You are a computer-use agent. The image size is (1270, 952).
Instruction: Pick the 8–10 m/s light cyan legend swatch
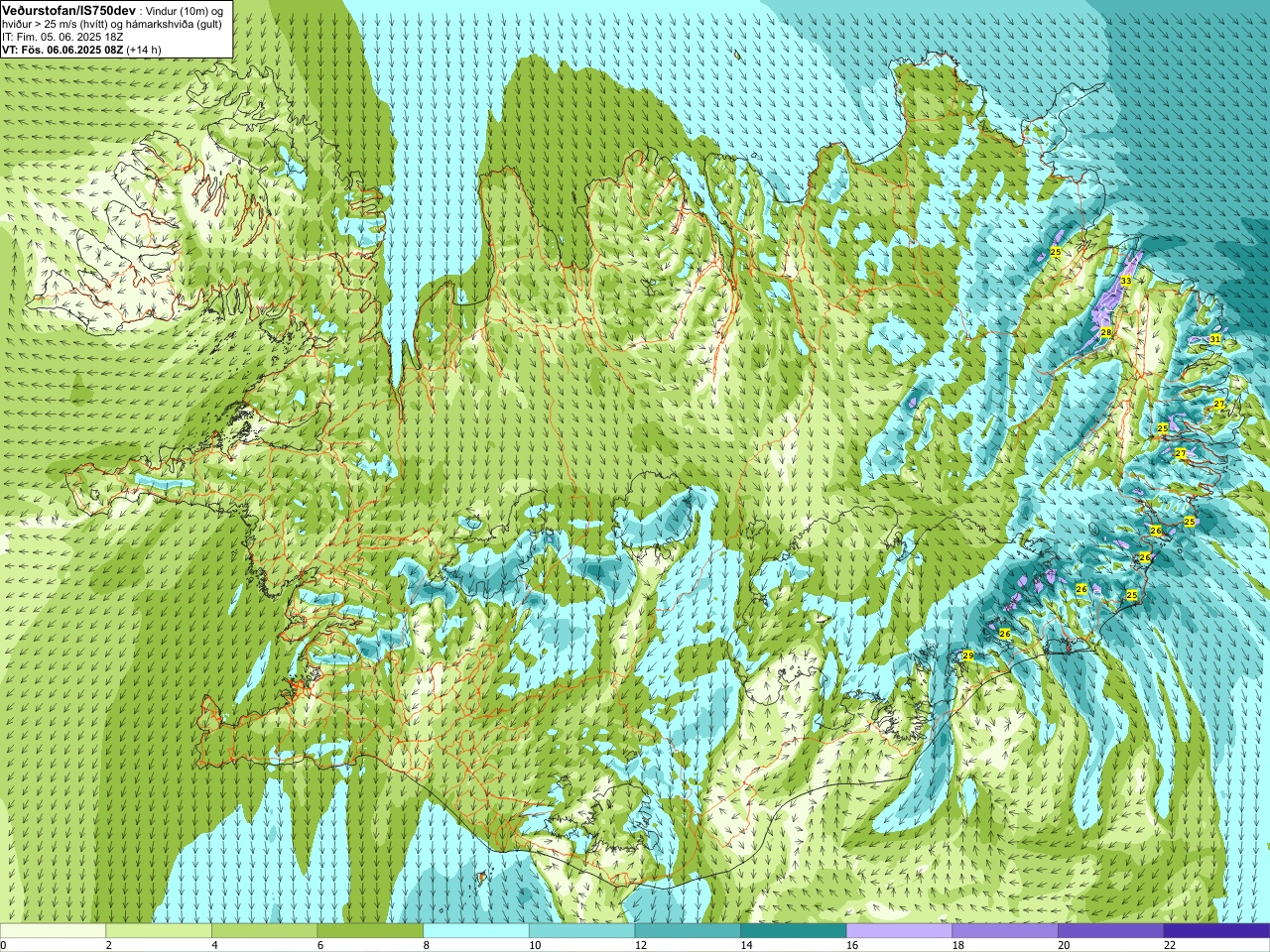tap(476, 931)
